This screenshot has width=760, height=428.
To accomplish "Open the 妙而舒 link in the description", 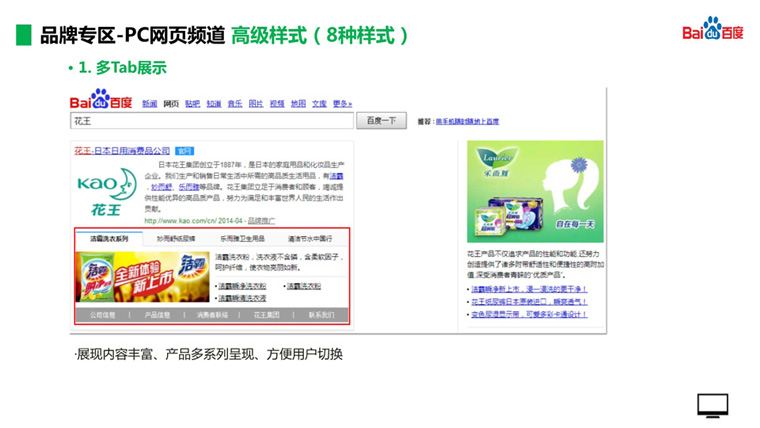I will (161, 187).
